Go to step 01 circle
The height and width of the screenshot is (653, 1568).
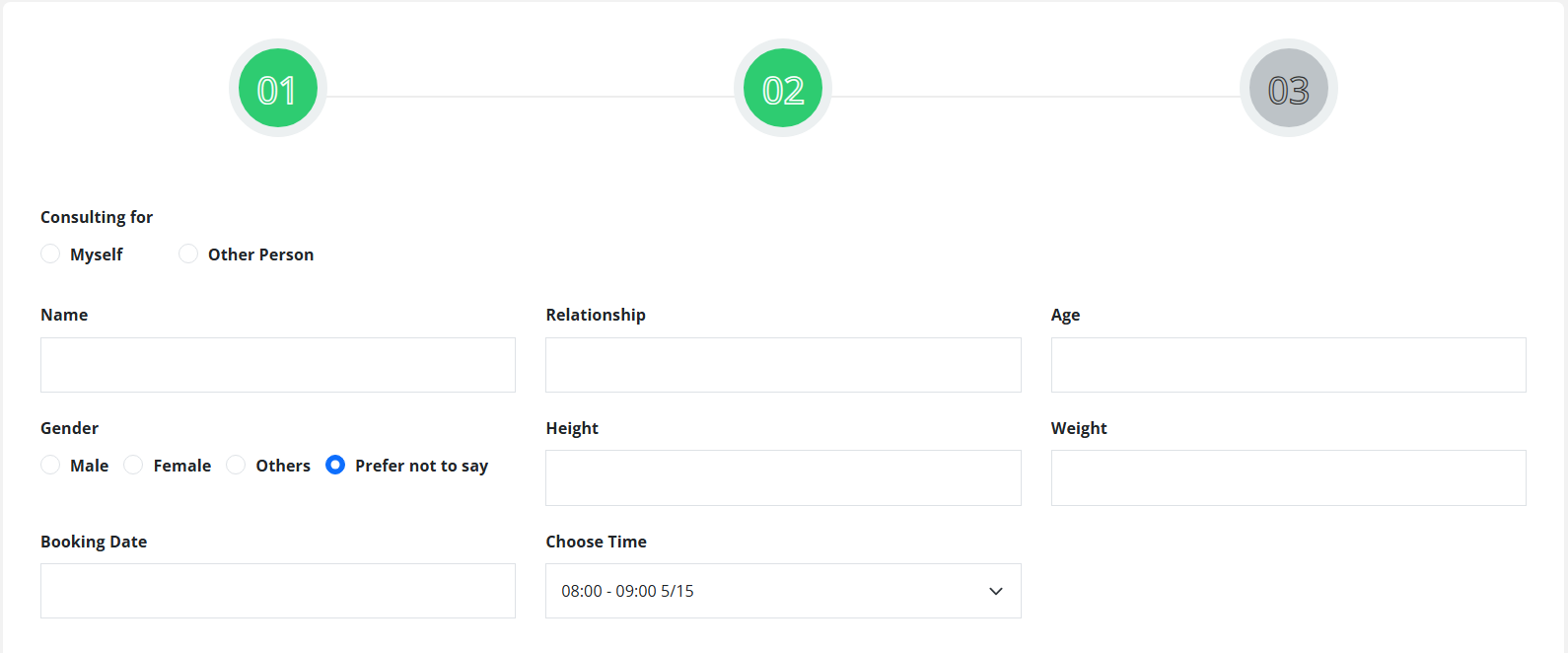[277, 89]
